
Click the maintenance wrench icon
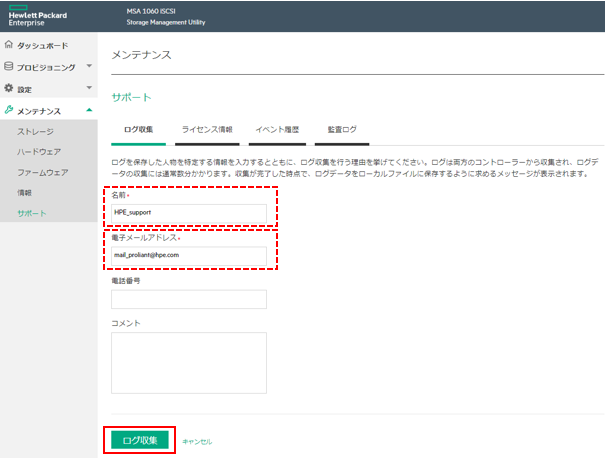9,111
